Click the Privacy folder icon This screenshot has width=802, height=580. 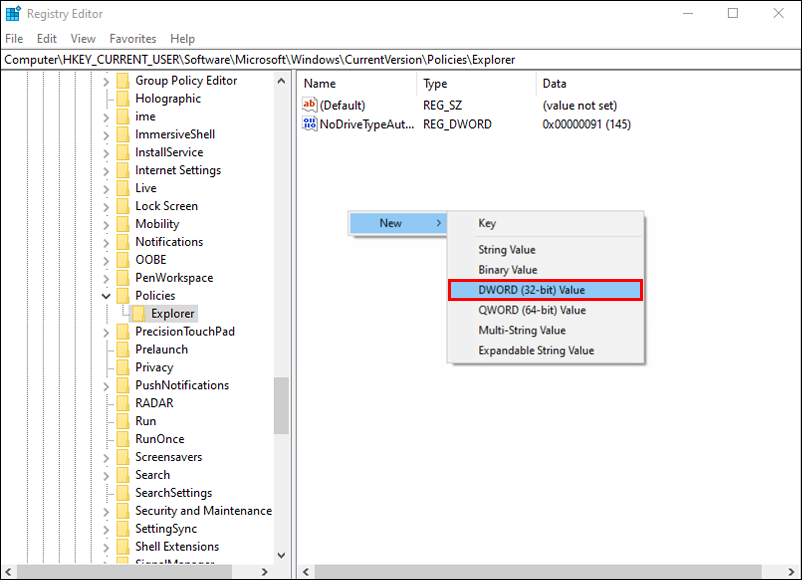123,367
